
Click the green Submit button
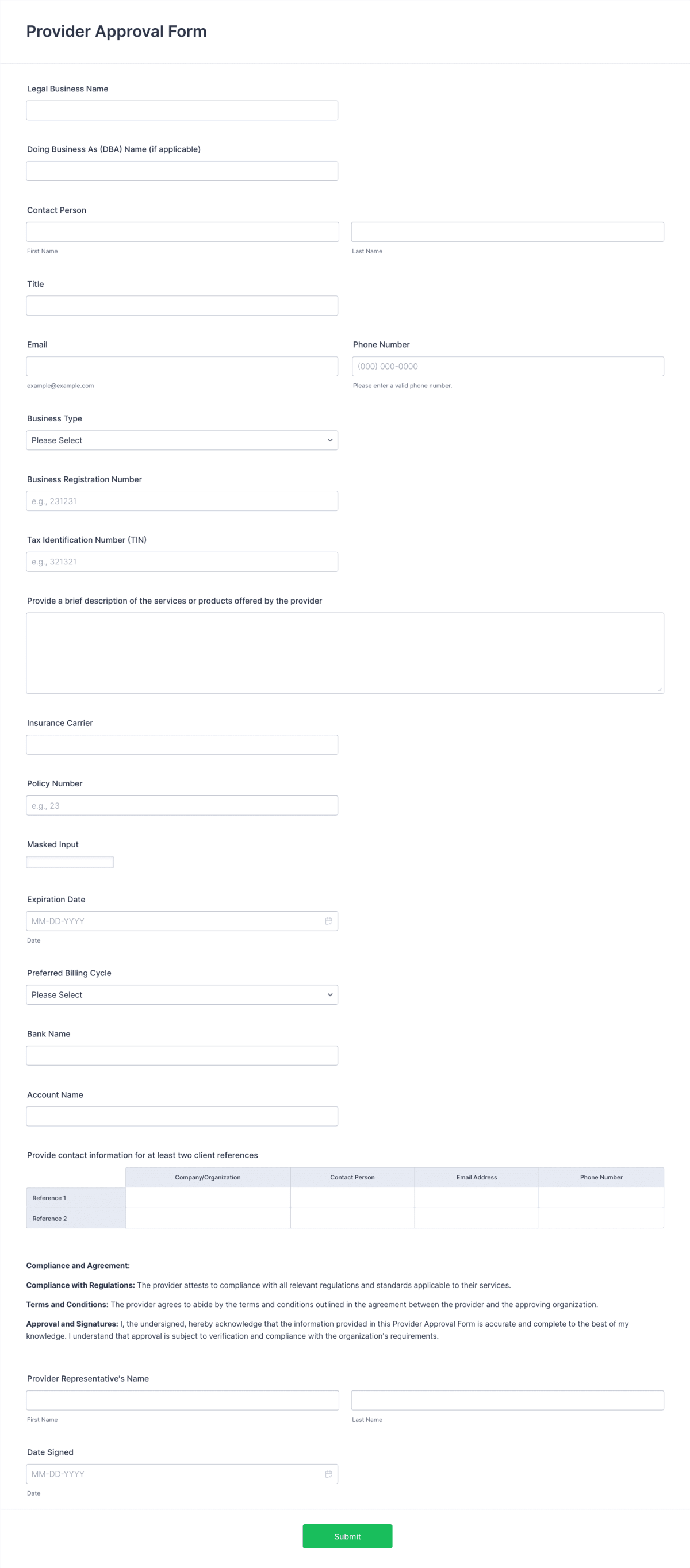(x=347, y=1536)
